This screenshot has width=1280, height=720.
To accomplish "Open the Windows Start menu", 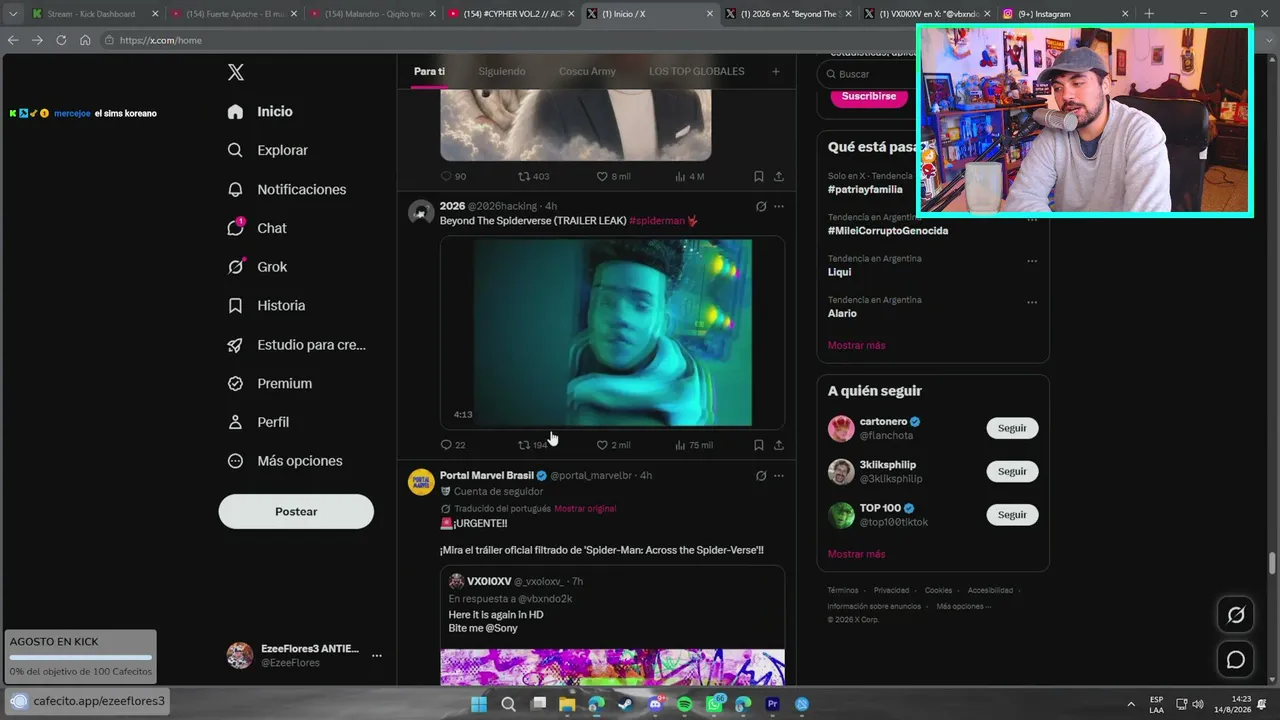I will (479, 704).
